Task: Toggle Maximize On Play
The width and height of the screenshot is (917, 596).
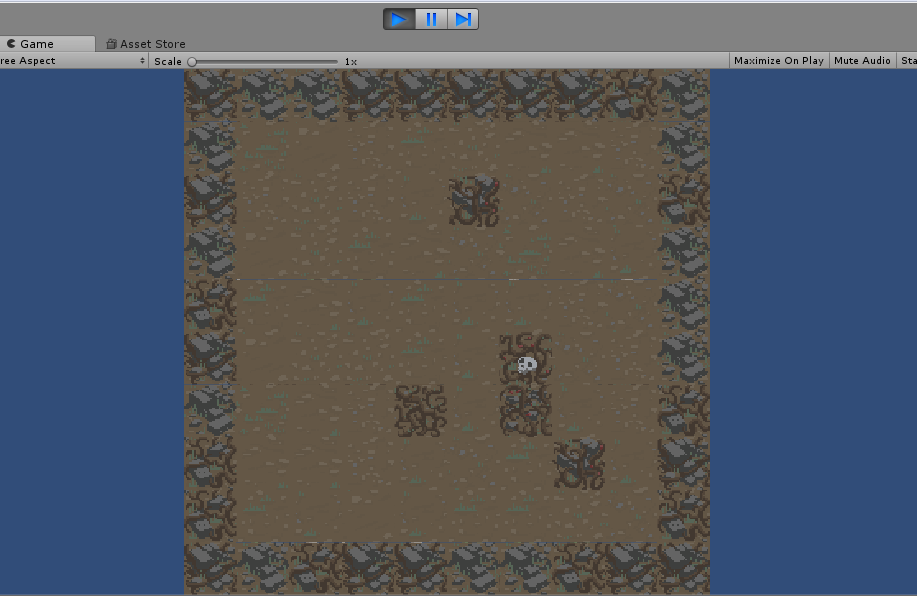Action: 779,61
